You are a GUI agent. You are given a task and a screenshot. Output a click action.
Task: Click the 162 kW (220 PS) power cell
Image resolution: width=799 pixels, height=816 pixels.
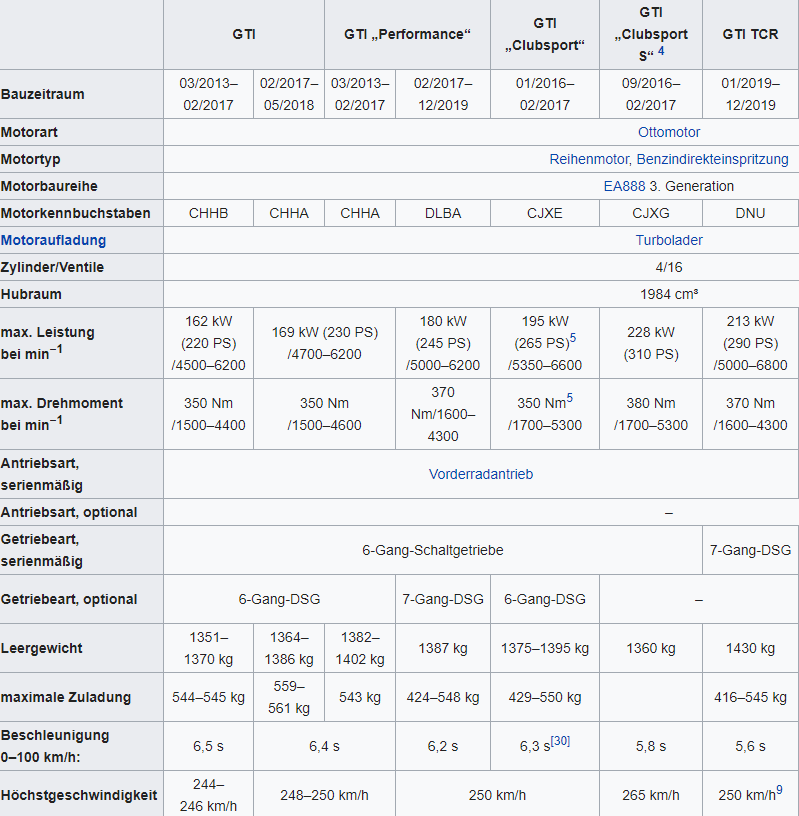208,343
